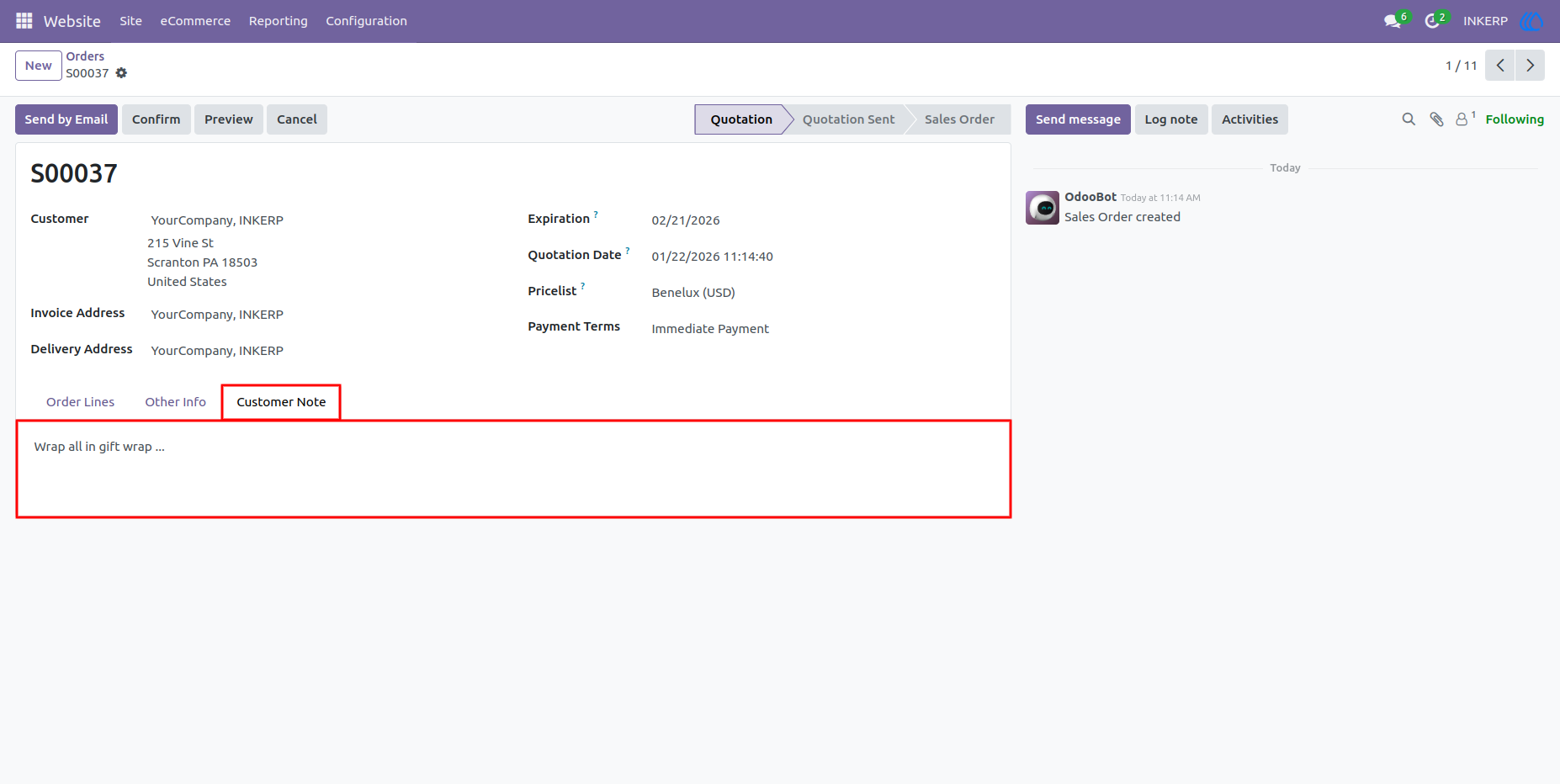Open the Activities button

coord(1250,119)
